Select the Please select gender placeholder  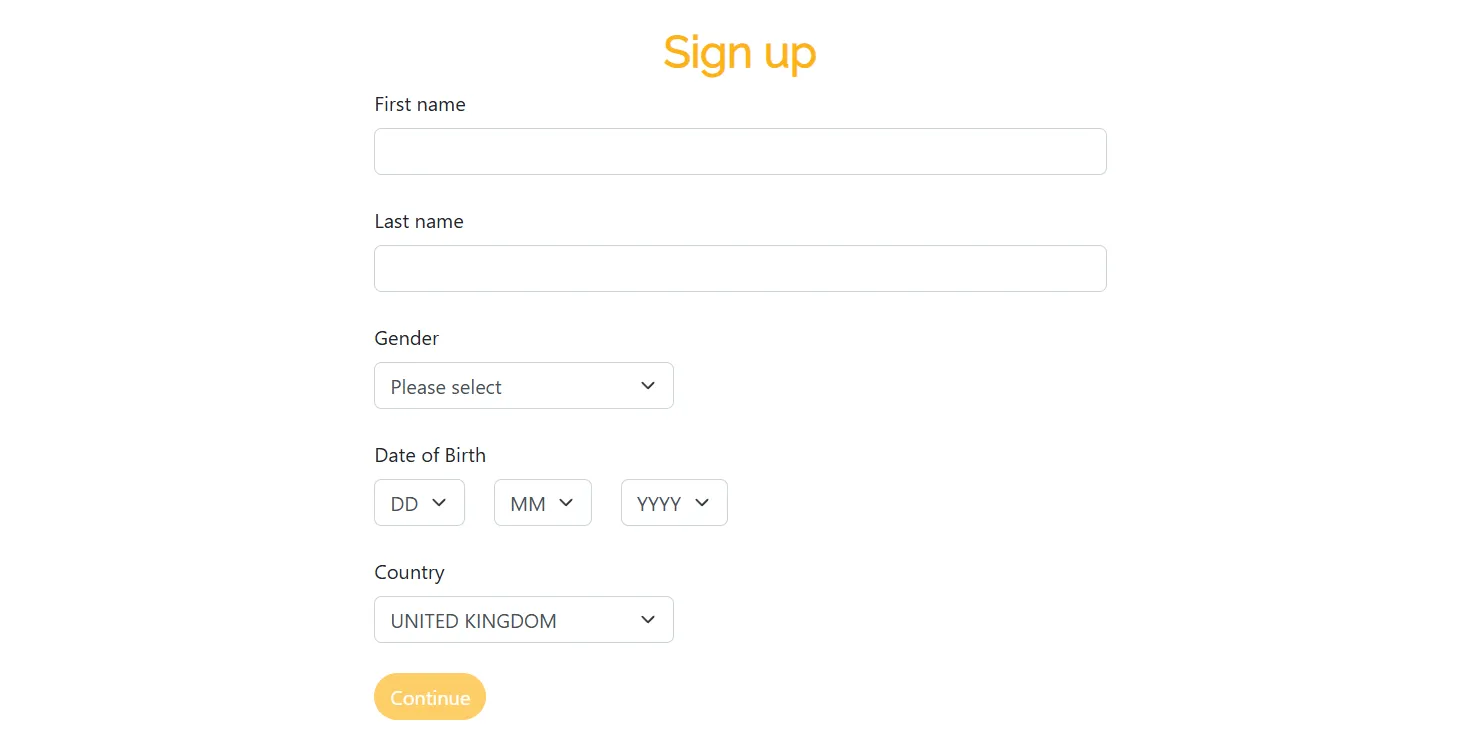click(446, 386)
